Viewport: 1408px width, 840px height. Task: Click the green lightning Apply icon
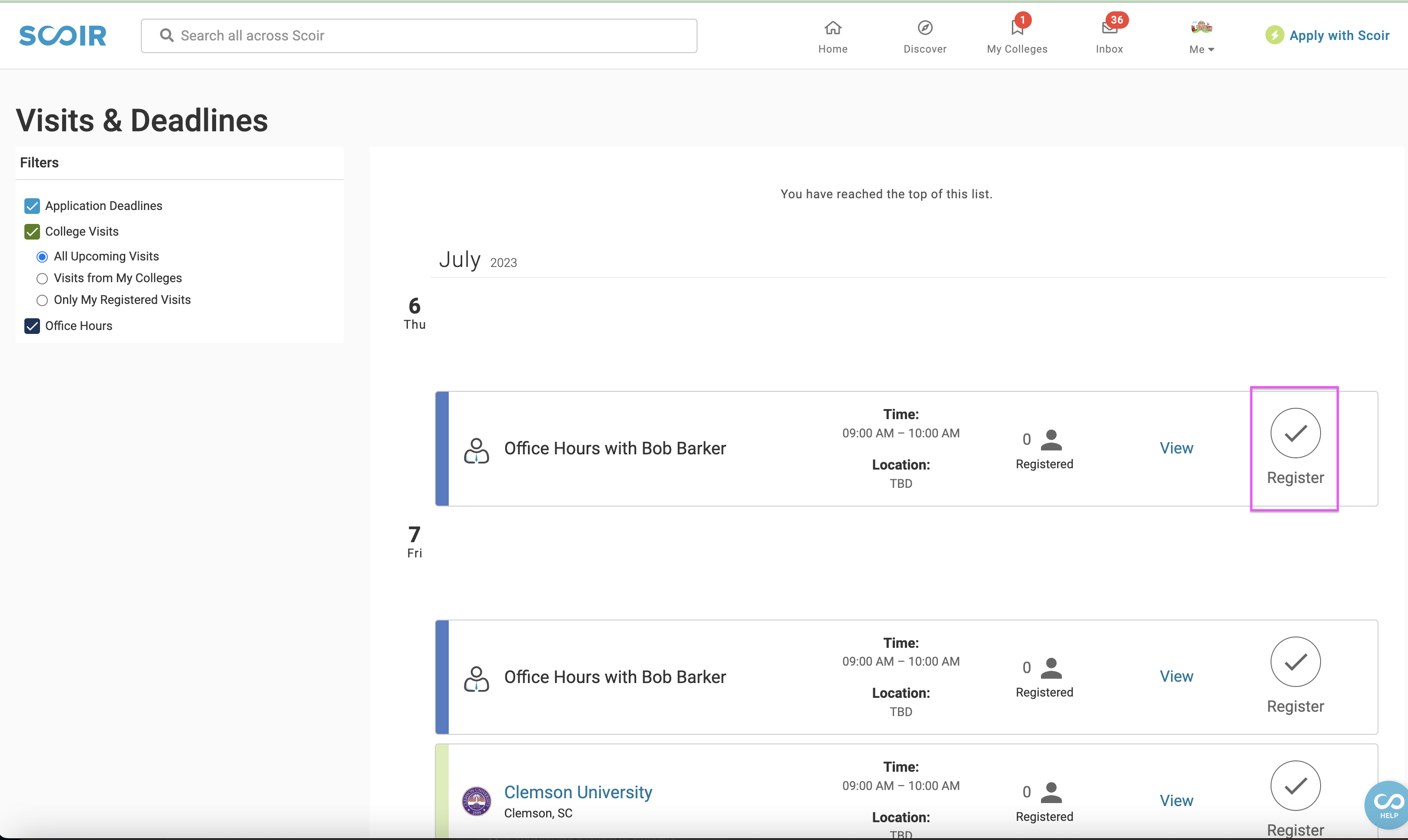tap(1275, 35)
